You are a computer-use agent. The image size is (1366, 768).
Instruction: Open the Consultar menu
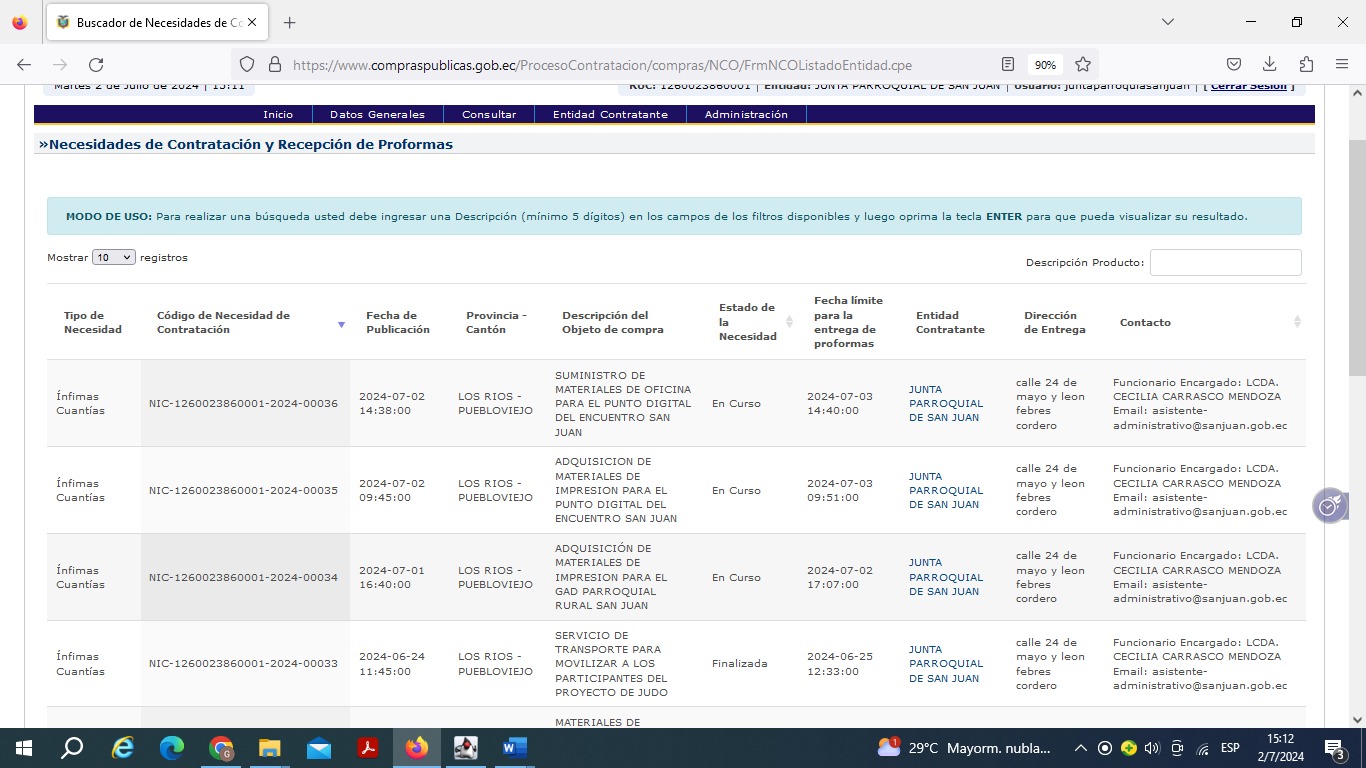coord(489,115)
